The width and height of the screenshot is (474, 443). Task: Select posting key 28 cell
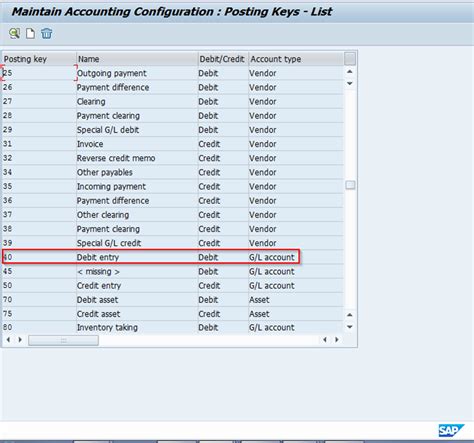coord(39,116)
